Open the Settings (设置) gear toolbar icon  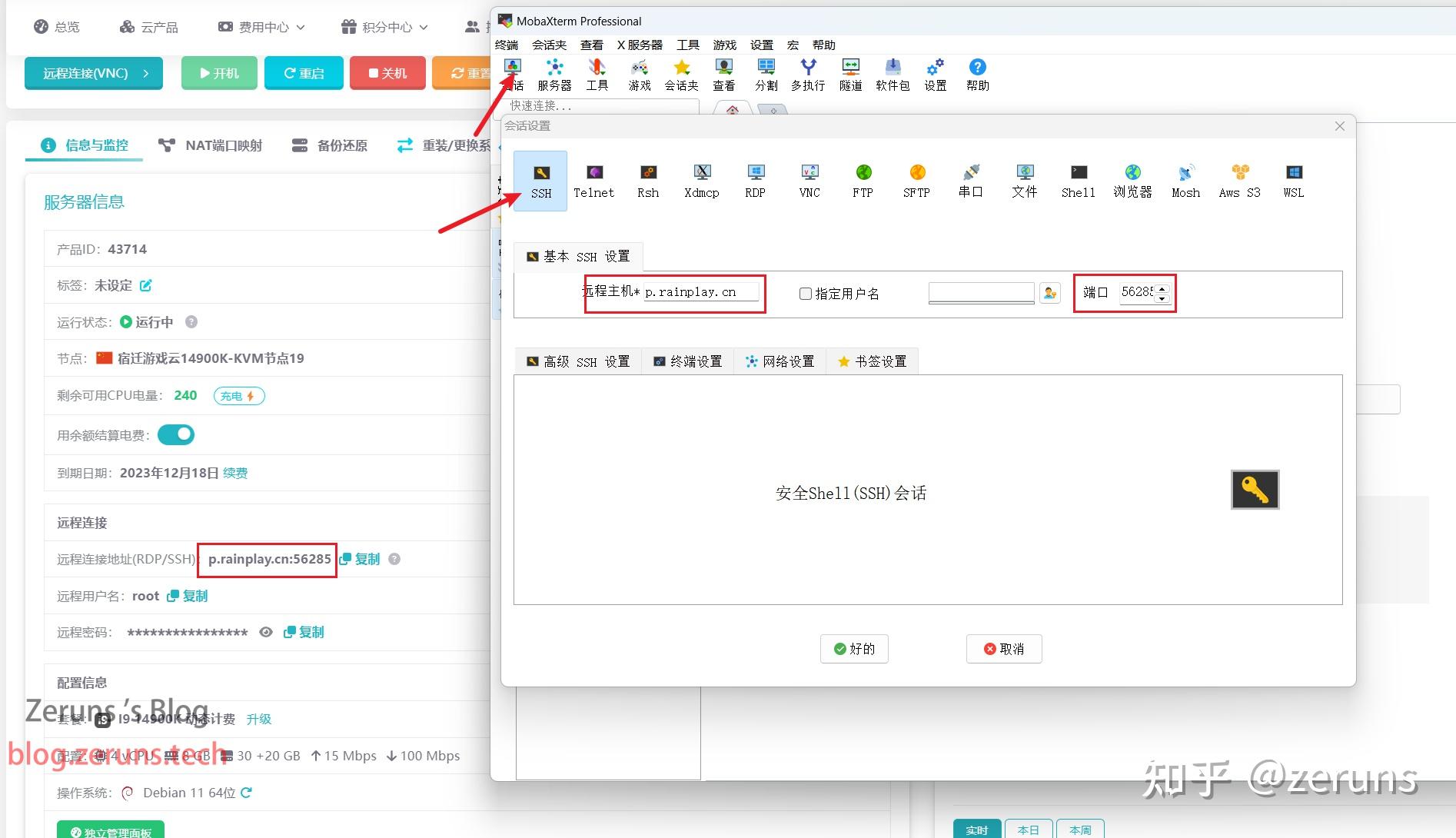coord(936,75)
